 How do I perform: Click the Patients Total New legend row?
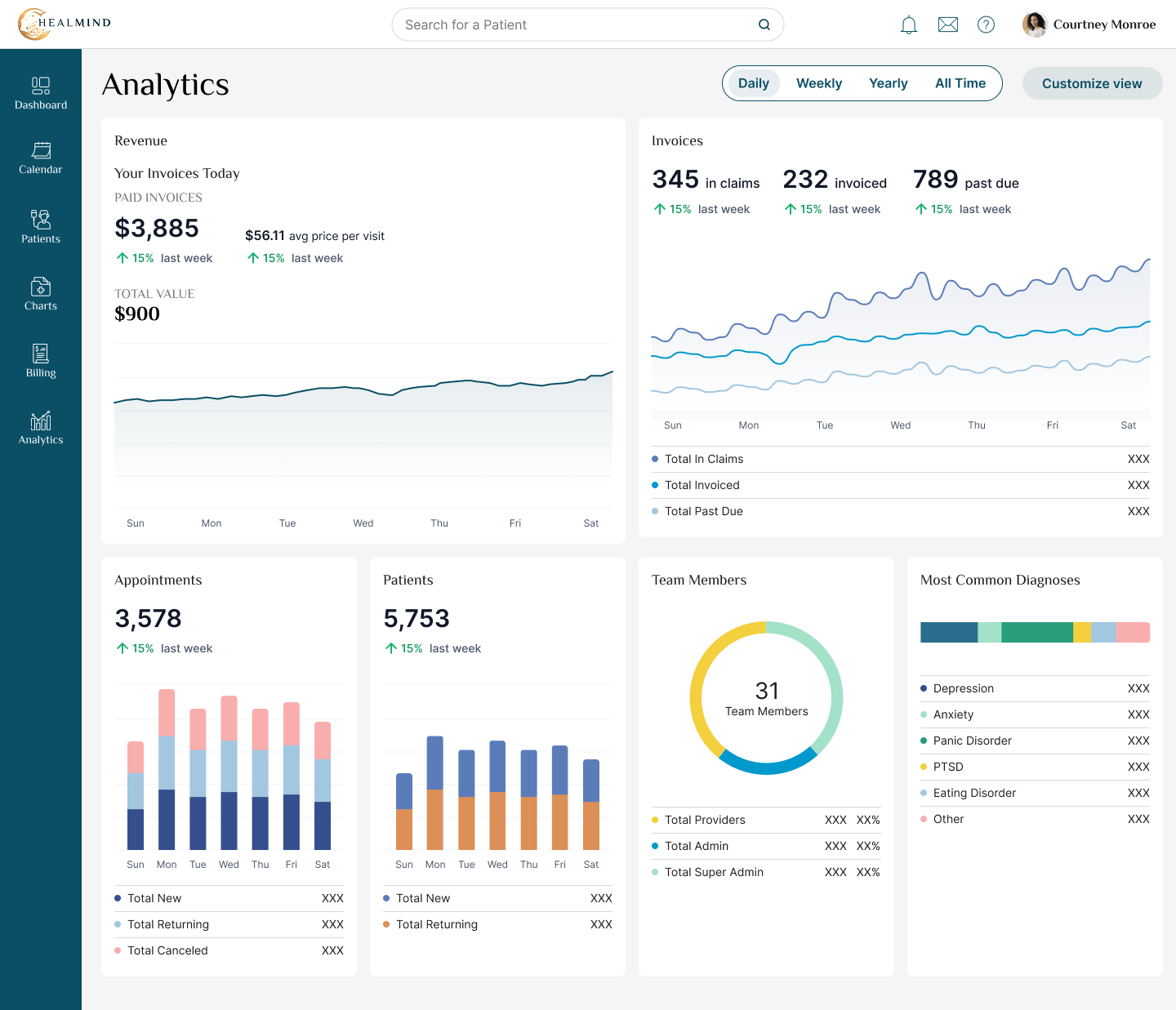[498, 898]
